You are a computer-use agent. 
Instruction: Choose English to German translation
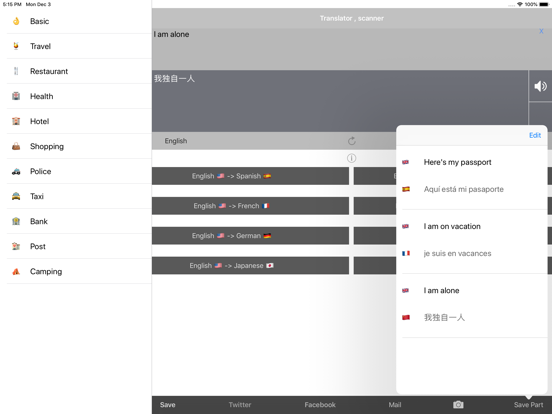point(250,236)
